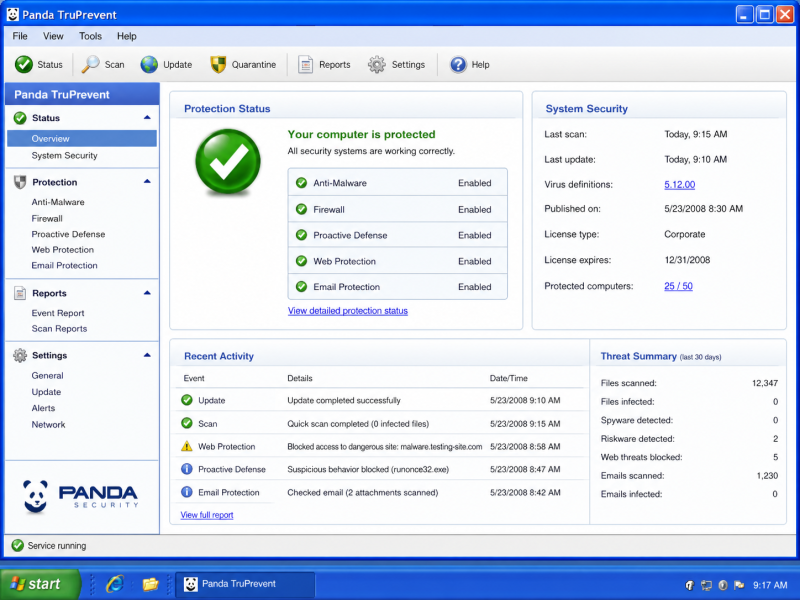The width and height of the screenshot is (800, 600).
Task: Click the 25 / 50 protected computers link
Action: pyautogui.click(x=679, y=286)
